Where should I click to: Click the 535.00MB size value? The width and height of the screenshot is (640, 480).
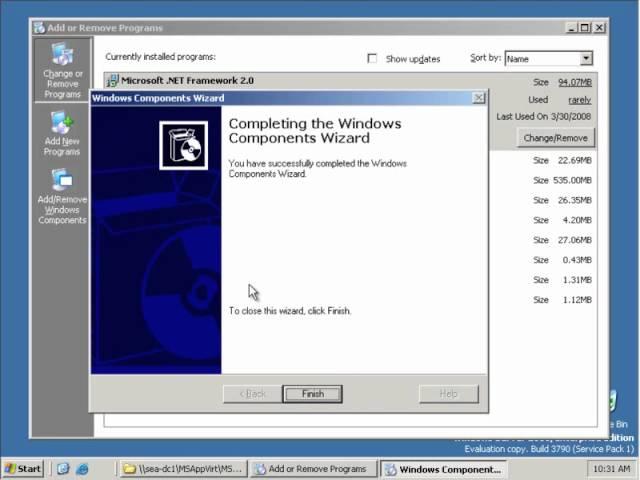point(572,180)
